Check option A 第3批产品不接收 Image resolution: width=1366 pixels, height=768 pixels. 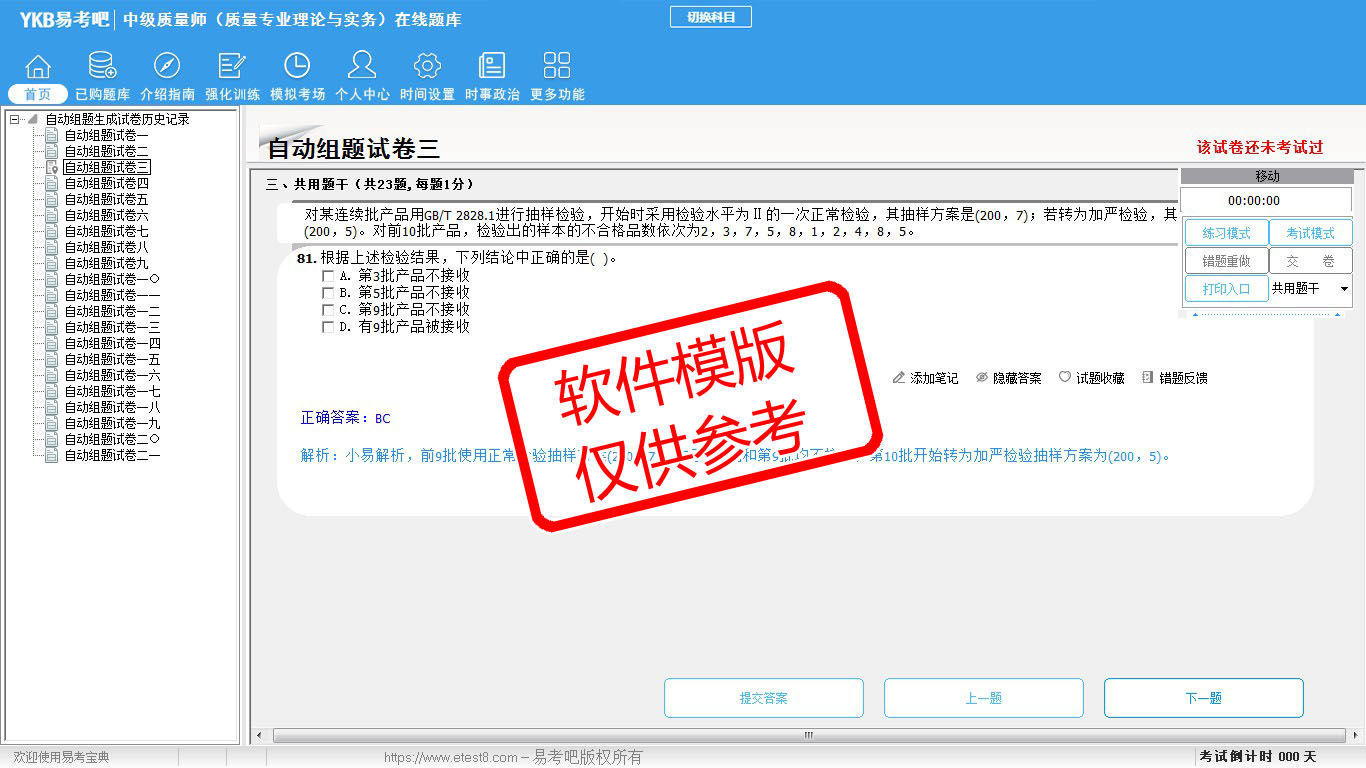click(328, 276)
